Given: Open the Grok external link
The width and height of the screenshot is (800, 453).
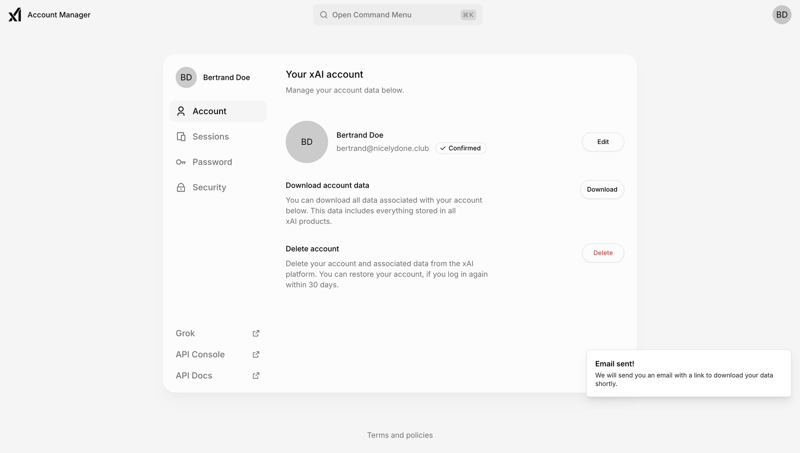Looking at the screenshot, I should pos(218,333).
